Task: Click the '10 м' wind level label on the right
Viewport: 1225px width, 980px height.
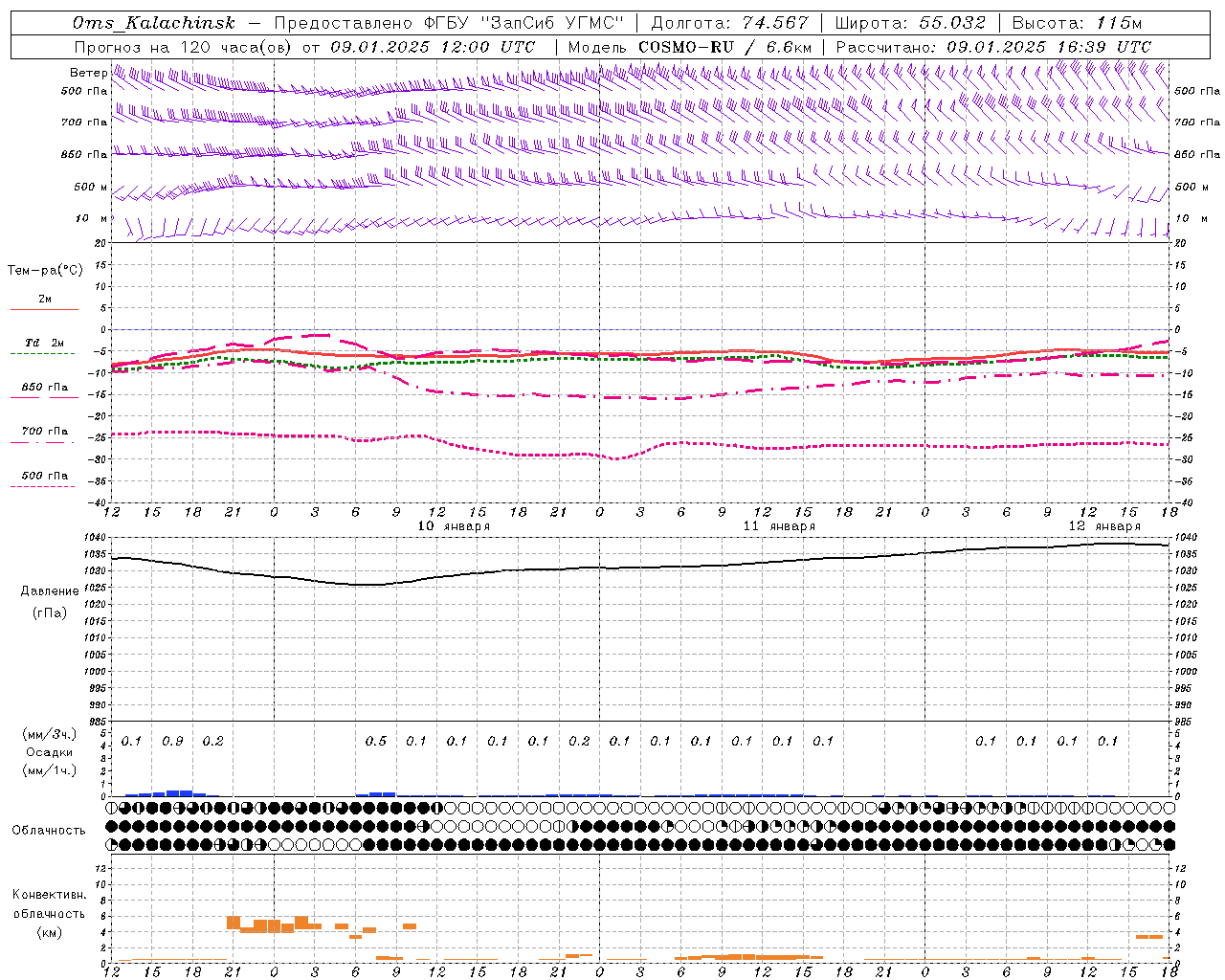Action: tap(1192, 218)
